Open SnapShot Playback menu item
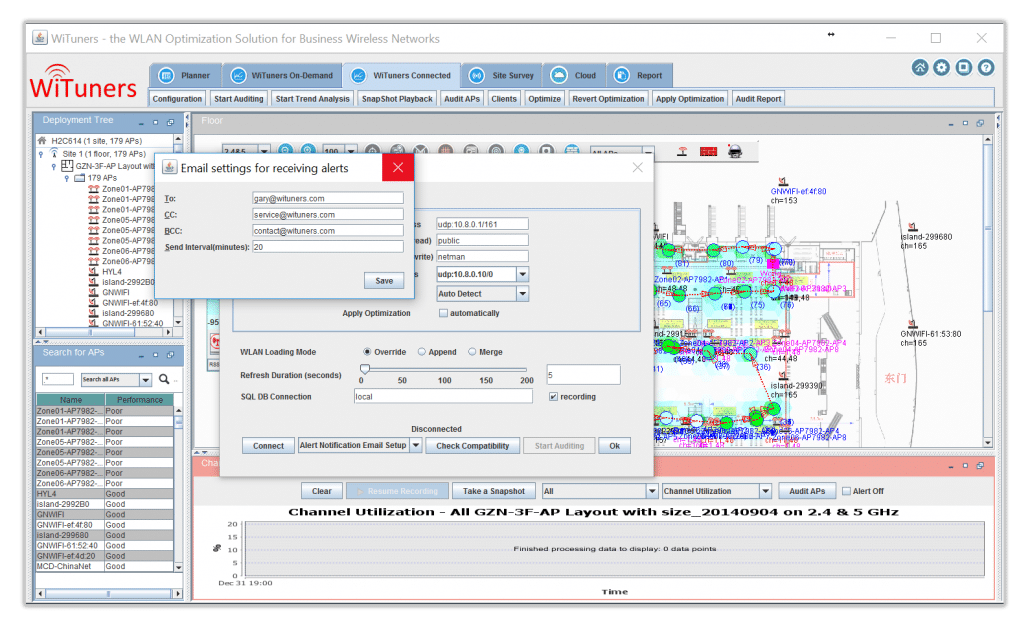Image resolution: width=1030 pixels, height=628 pixels. 397,99
